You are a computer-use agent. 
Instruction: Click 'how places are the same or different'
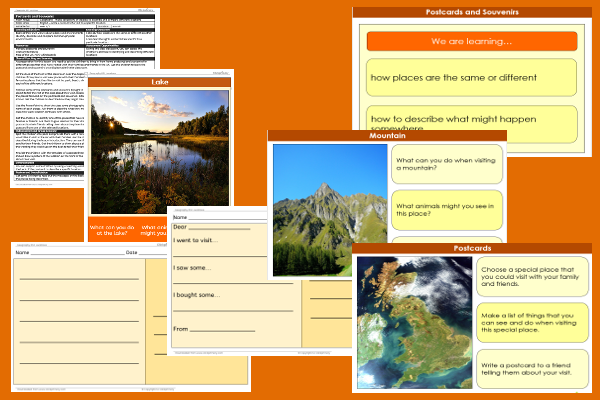pyautogui.click(x=471, y=77)
